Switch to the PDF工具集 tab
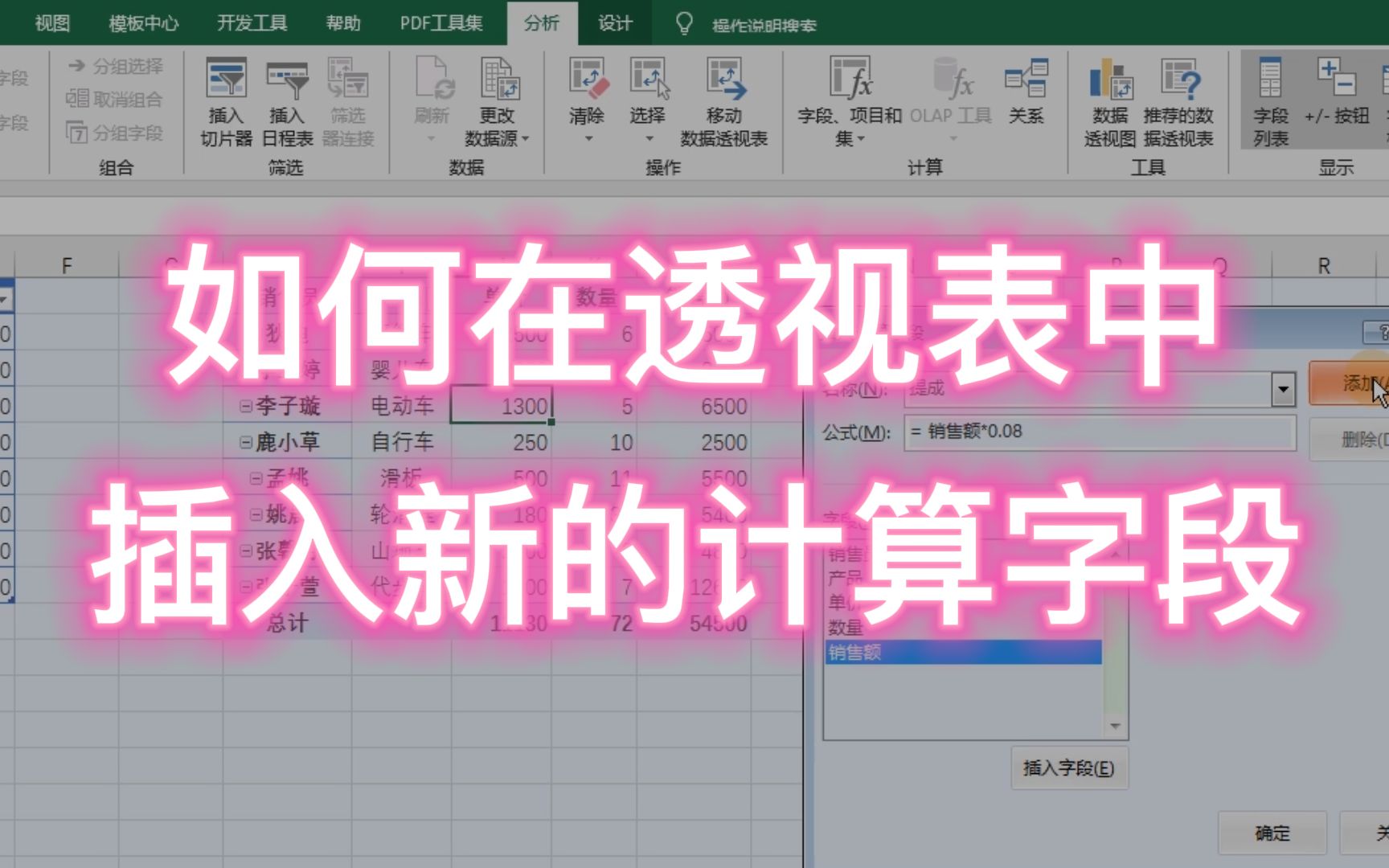Viewport: 1389px width, 868px height. (x=440, y=23)
